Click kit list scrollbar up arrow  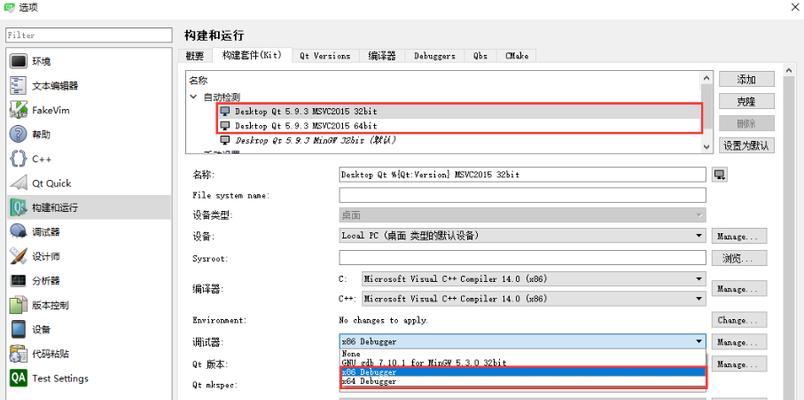[707, 78]
